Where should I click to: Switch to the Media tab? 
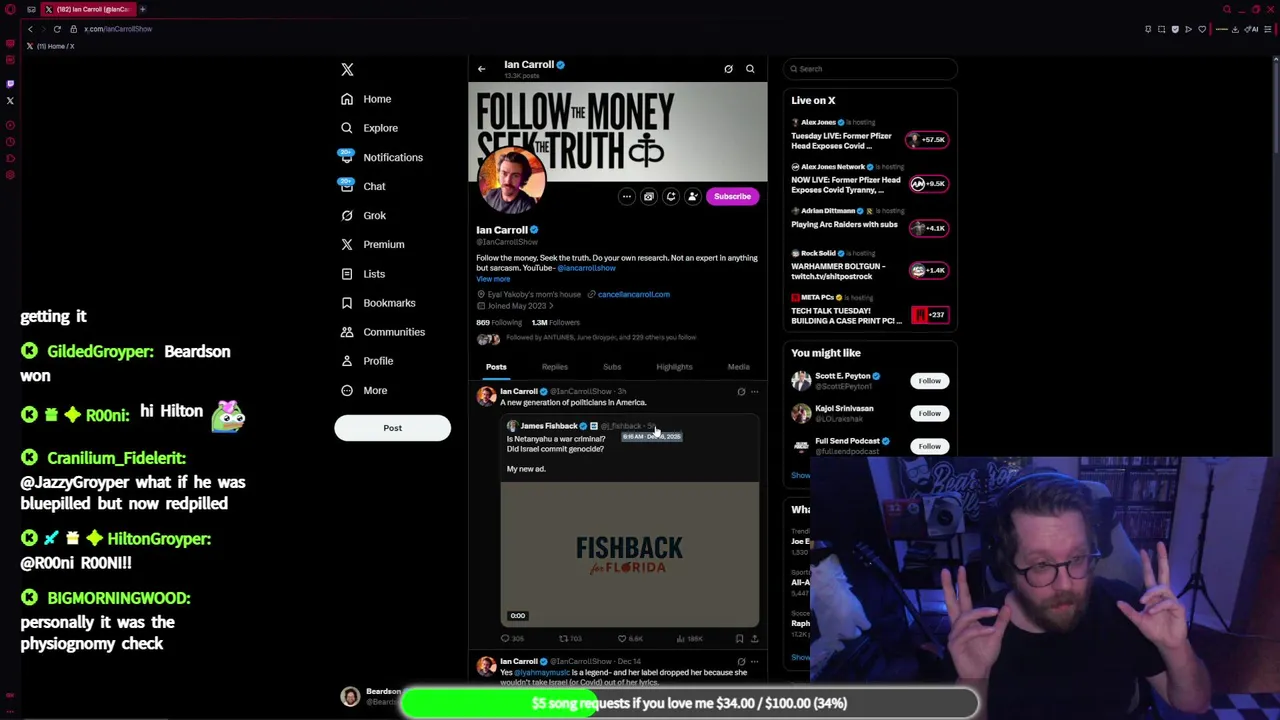pos(738,367)
